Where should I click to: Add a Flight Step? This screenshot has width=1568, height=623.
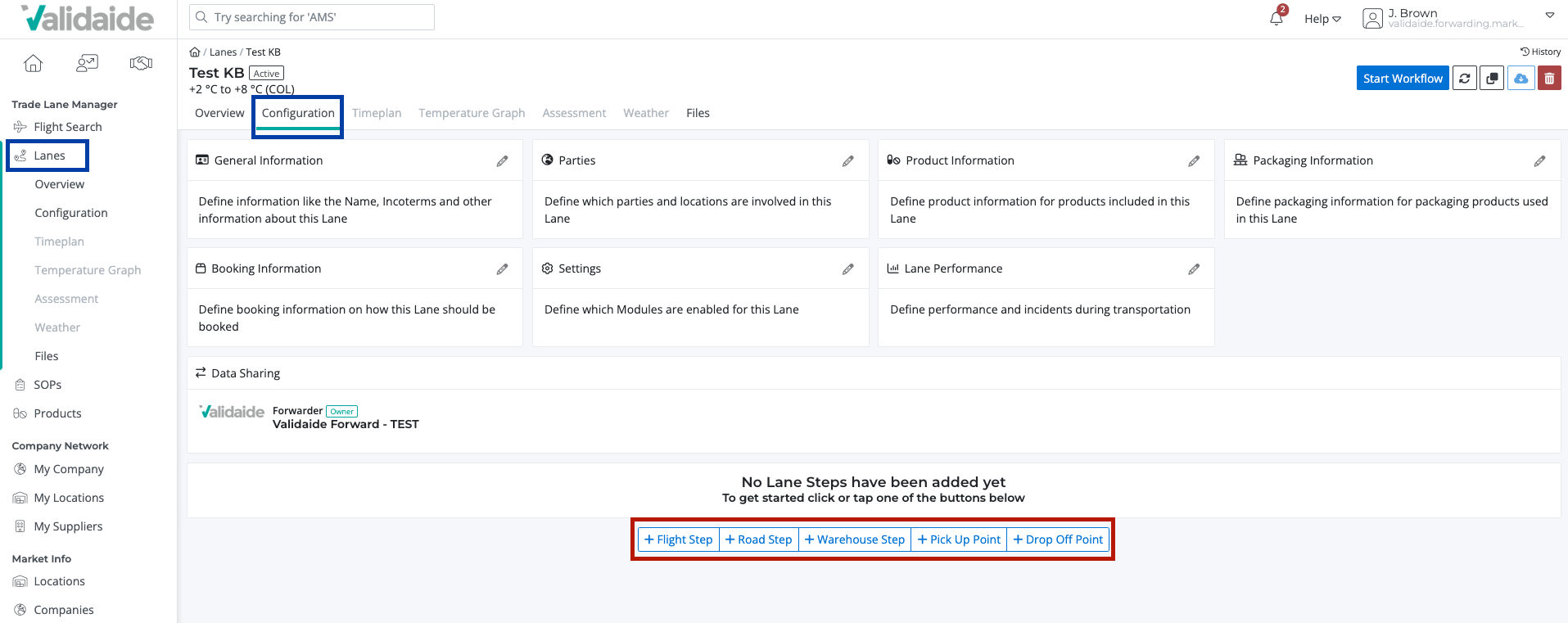coord(678,539)
